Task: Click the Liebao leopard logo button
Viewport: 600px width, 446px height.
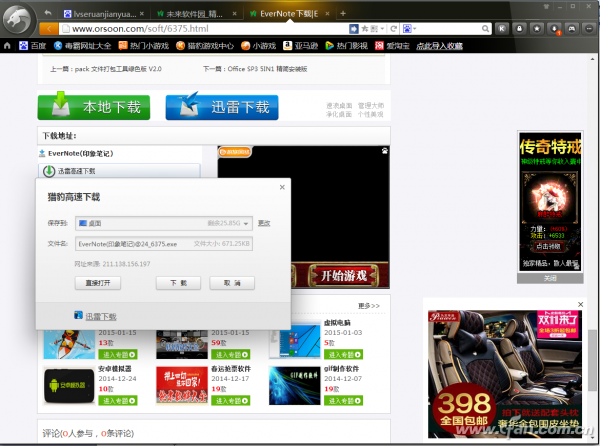Action: coord(18,20)
